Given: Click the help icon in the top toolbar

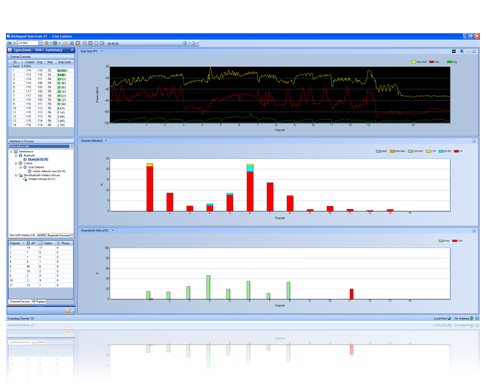Looking at the screenshot, I should point(185,43).
